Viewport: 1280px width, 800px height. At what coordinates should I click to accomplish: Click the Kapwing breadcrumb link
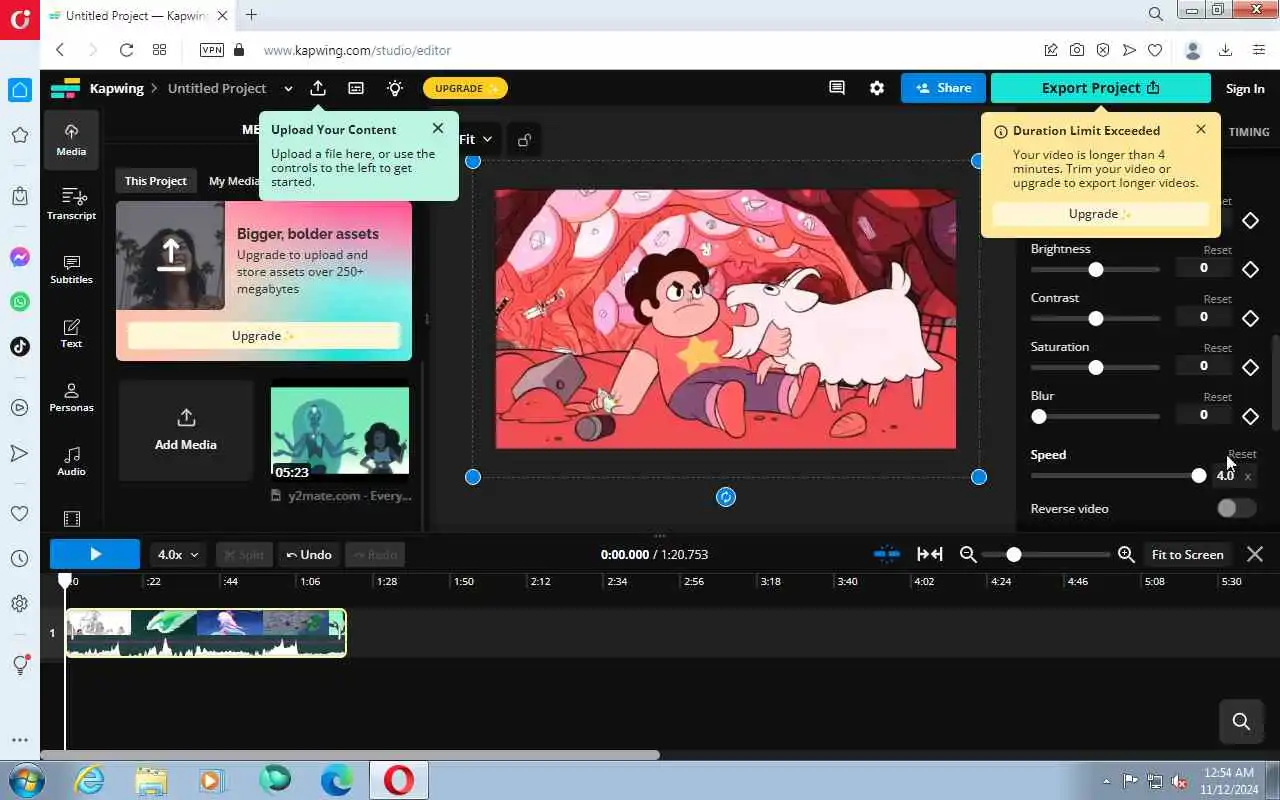pyautogui.click(x=117, y=88)
